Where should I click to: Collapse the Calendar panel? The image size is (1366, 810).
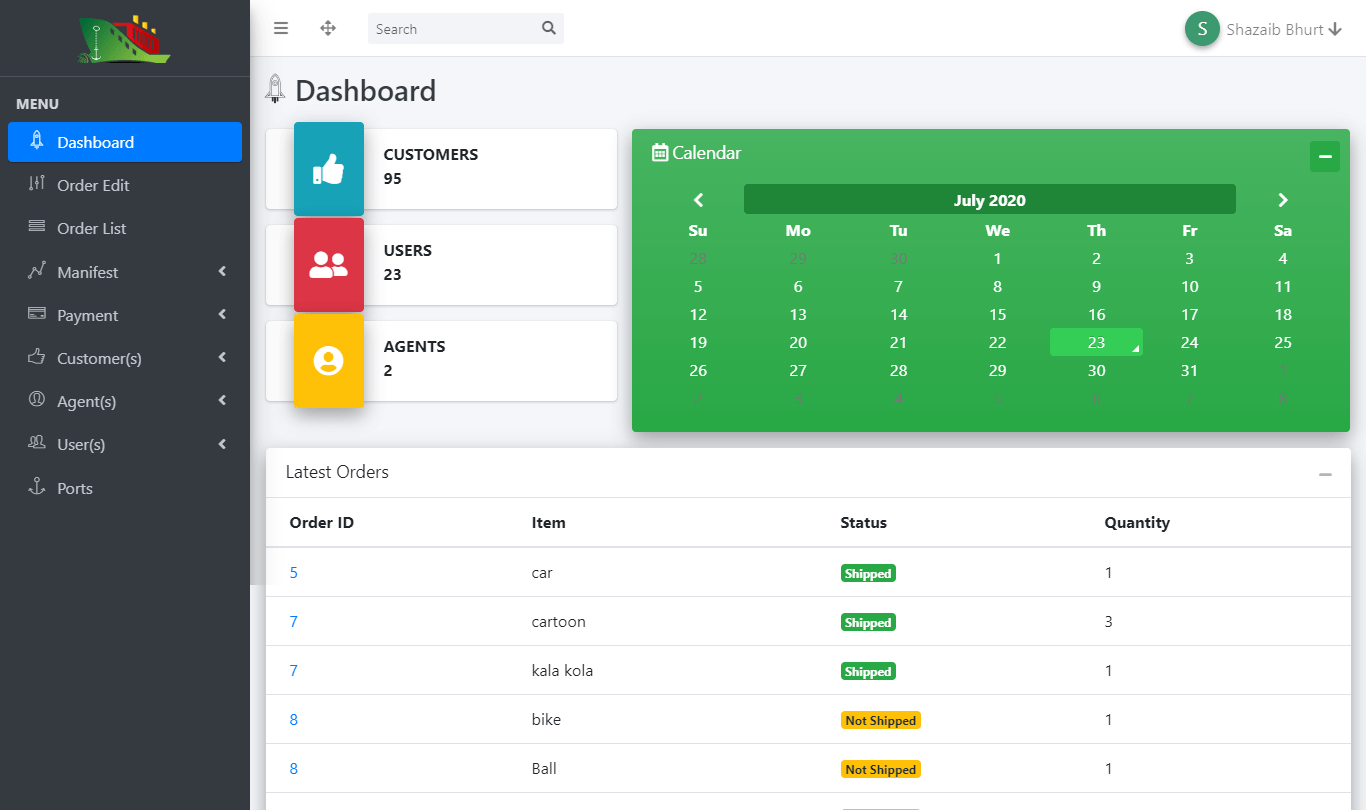coord(1325,157)
